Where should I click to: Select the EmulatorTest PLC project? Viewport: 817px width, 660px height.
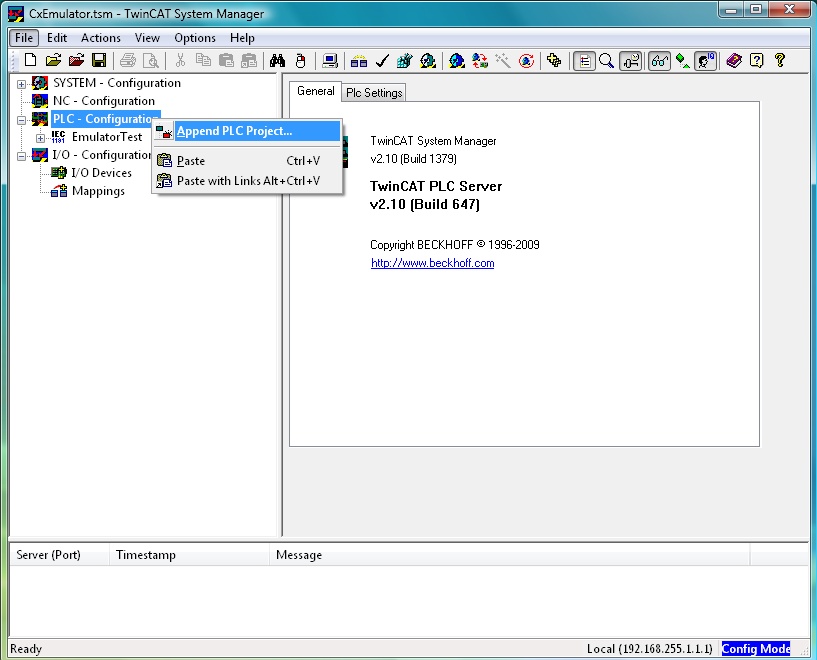[107, 137]
